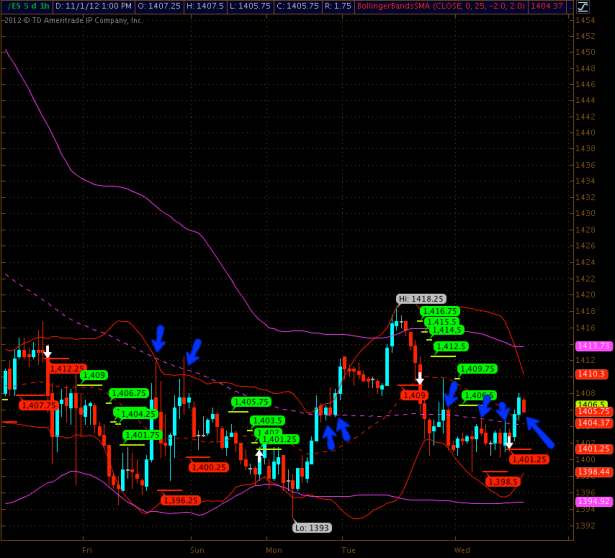615x558 pixels.
Task: Click the green 1,409.75 price bubble
Action: pos(477,369)
